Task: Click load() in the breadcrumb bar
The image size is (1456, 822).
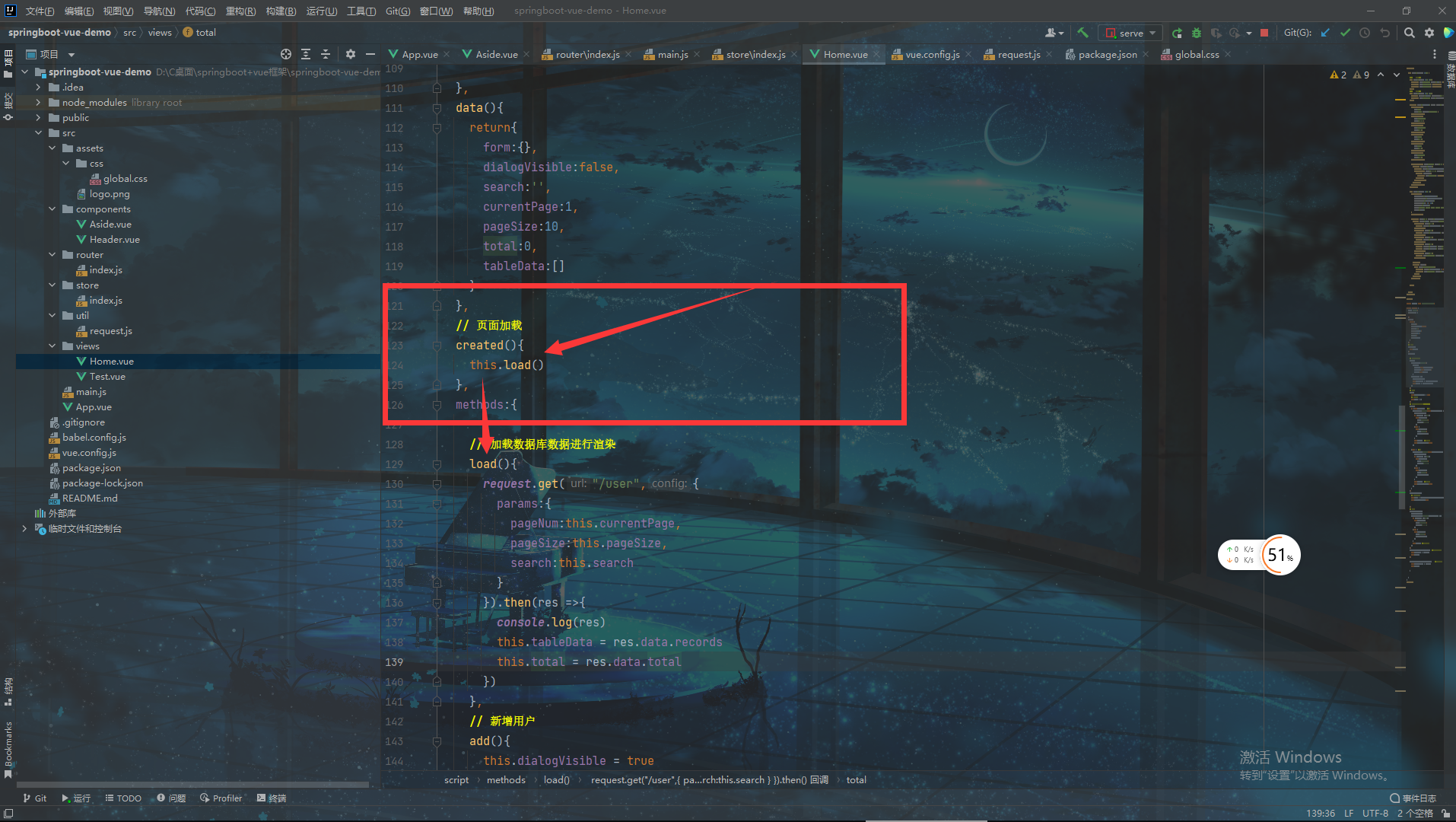Action: pos(557,779)
